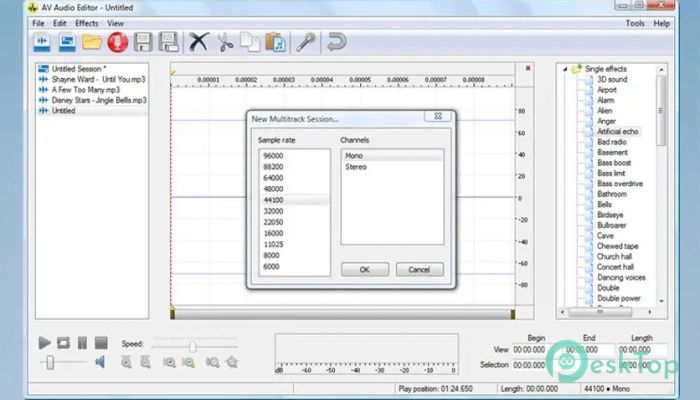Select the Chewed tape effect

[x=617, y=246]
